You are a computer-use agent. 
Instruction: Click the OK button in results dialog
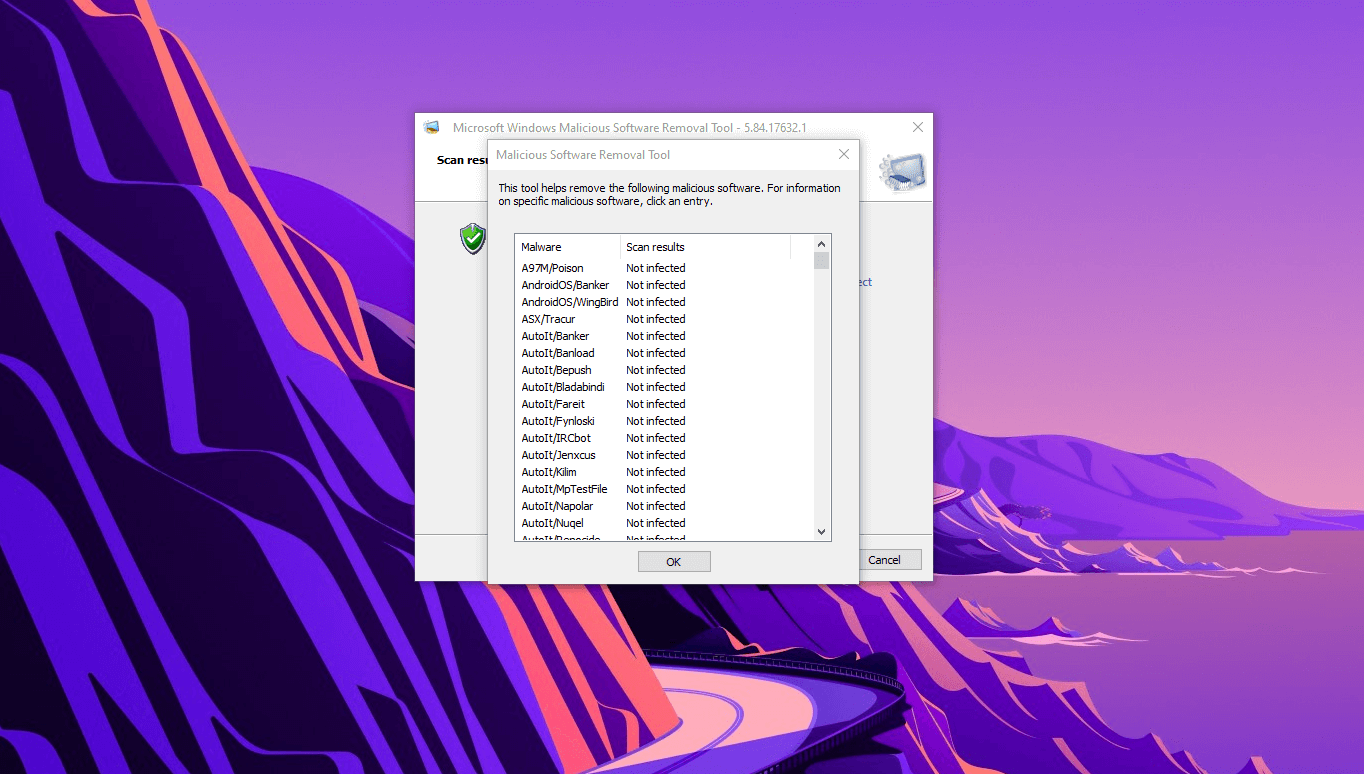pos(674,562)
